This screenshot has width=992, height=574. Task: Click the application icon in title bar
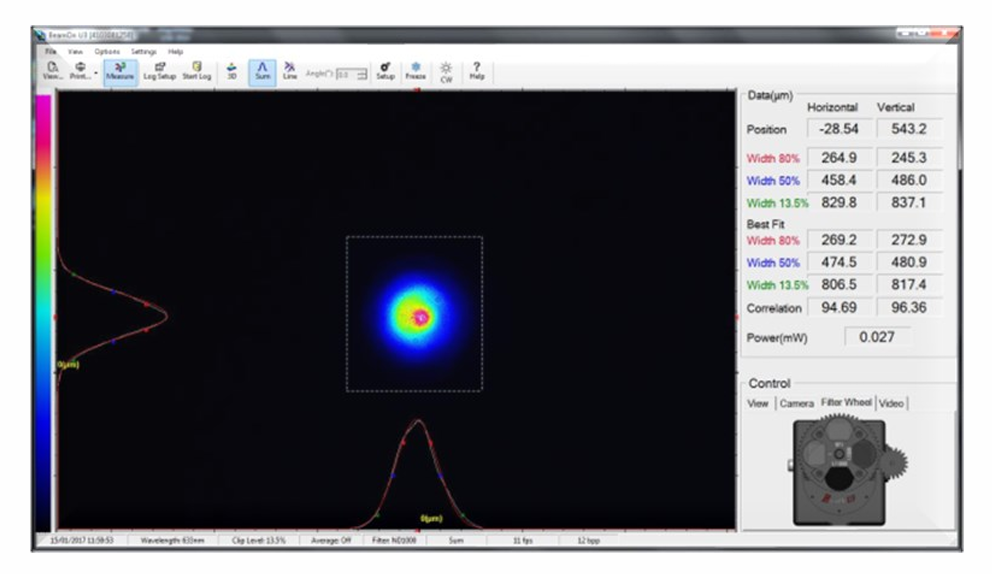pyautogui.click(x=42, y=35)
